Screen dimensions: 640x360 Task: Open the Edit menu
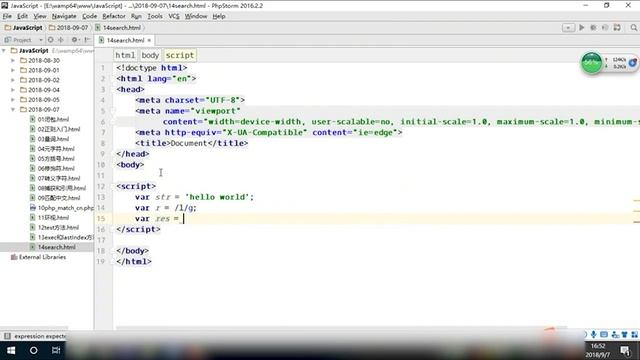22,16
